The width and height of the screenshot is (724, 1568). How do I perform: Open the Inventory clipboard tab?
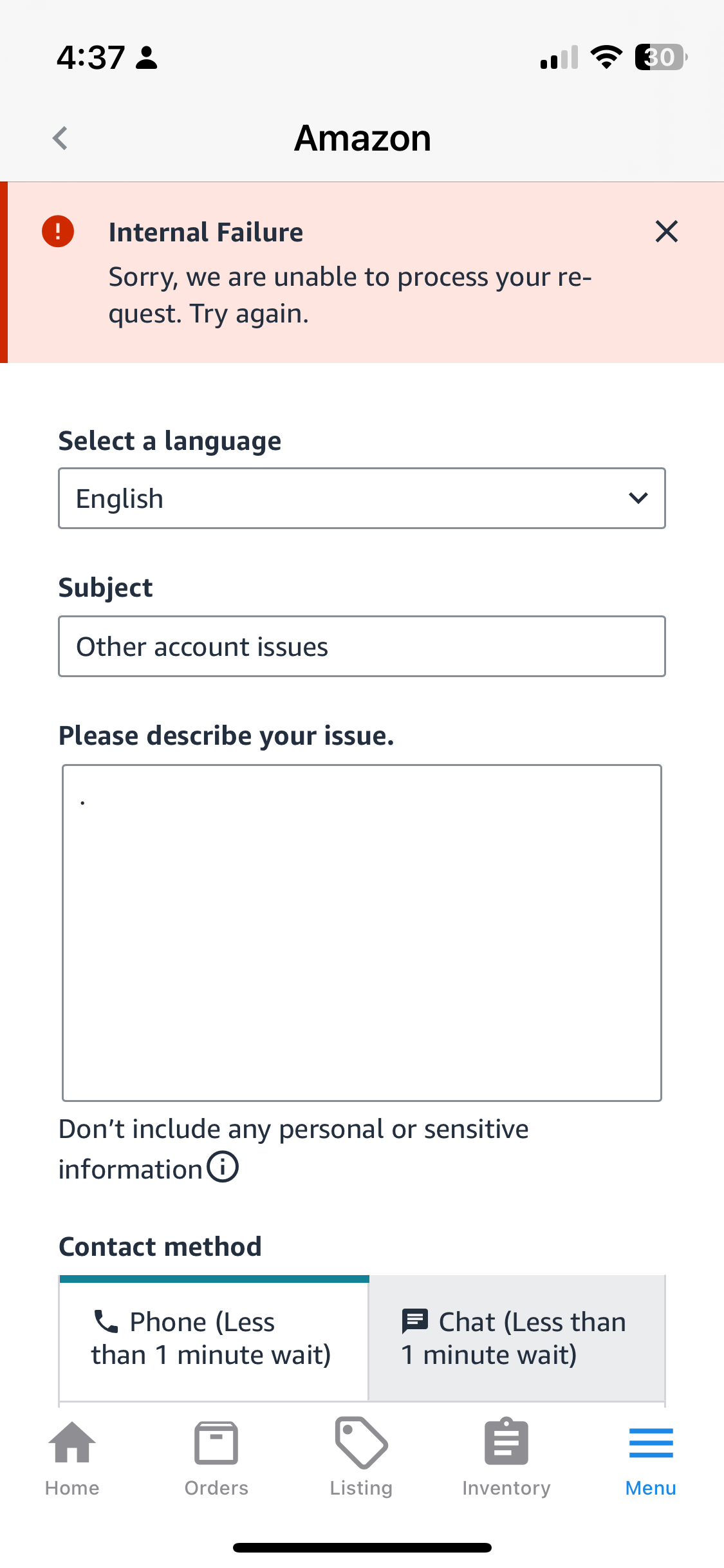pos(506,1459)
